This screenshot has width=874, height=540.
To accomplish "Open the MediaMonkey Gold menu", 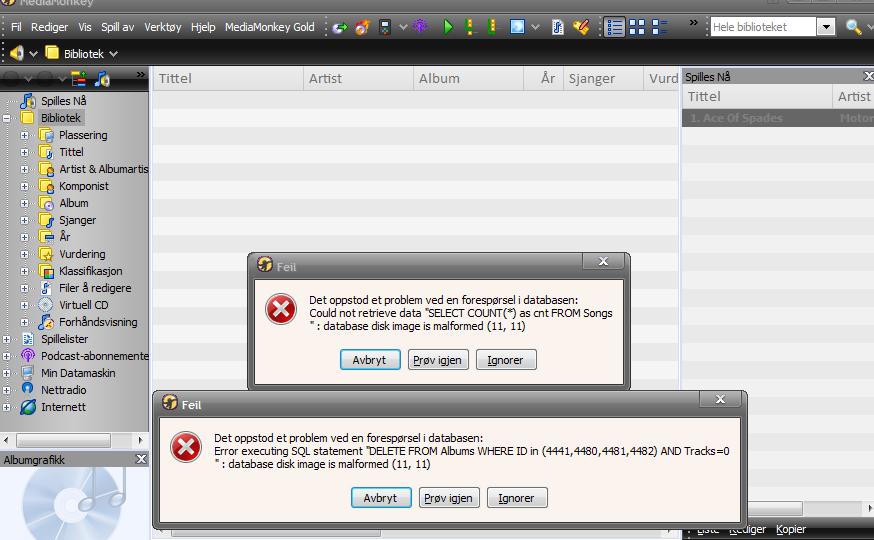I will pos(269,27).
